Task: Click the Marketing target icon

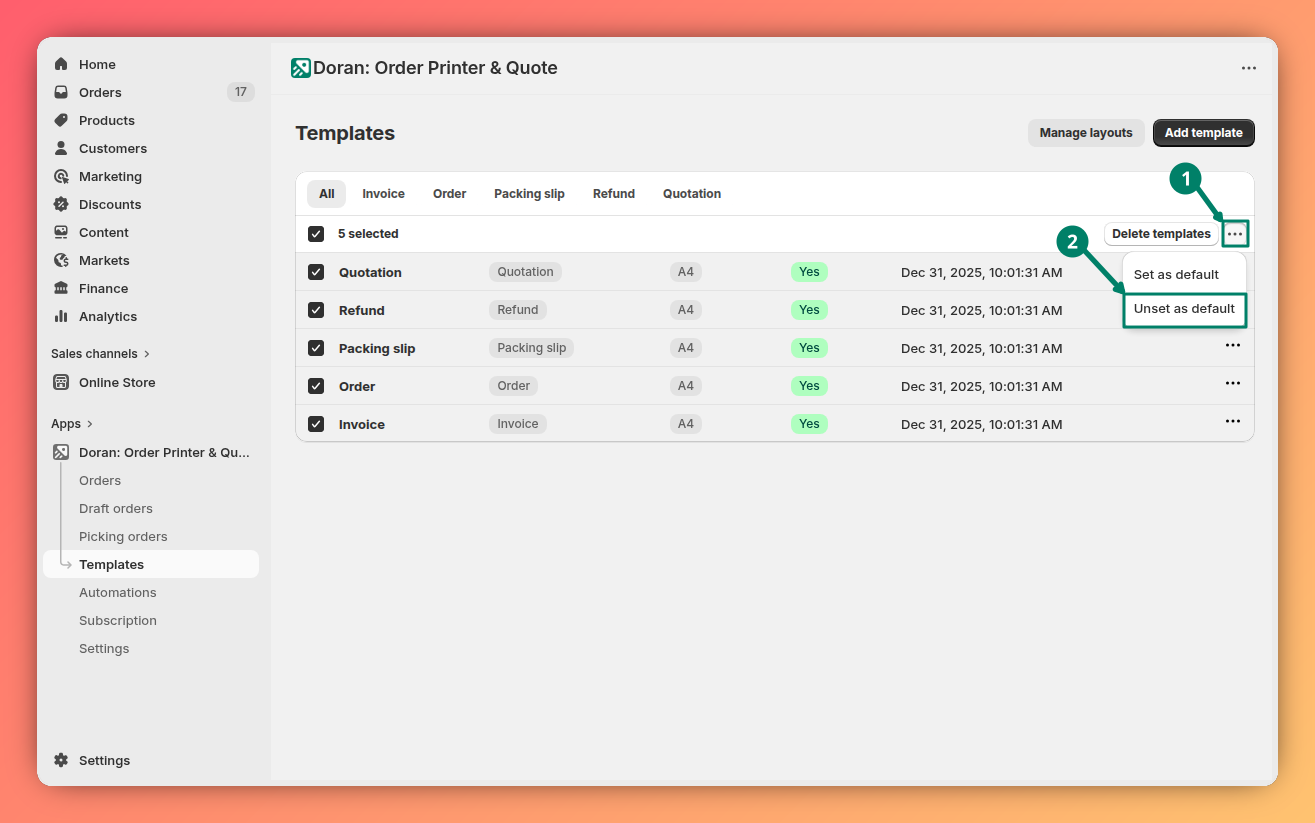Action: [x=61, y=176]
